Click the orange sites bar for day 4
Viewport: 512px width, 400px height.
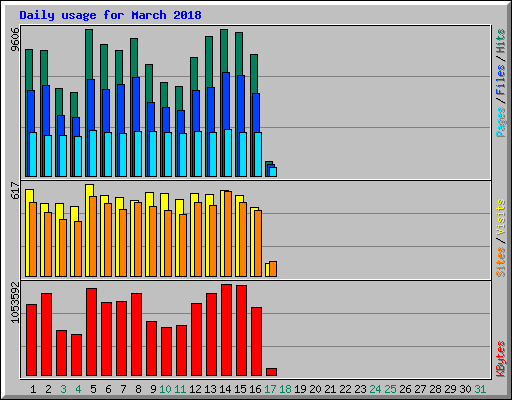pyautogui.click(x=78, y=249)
